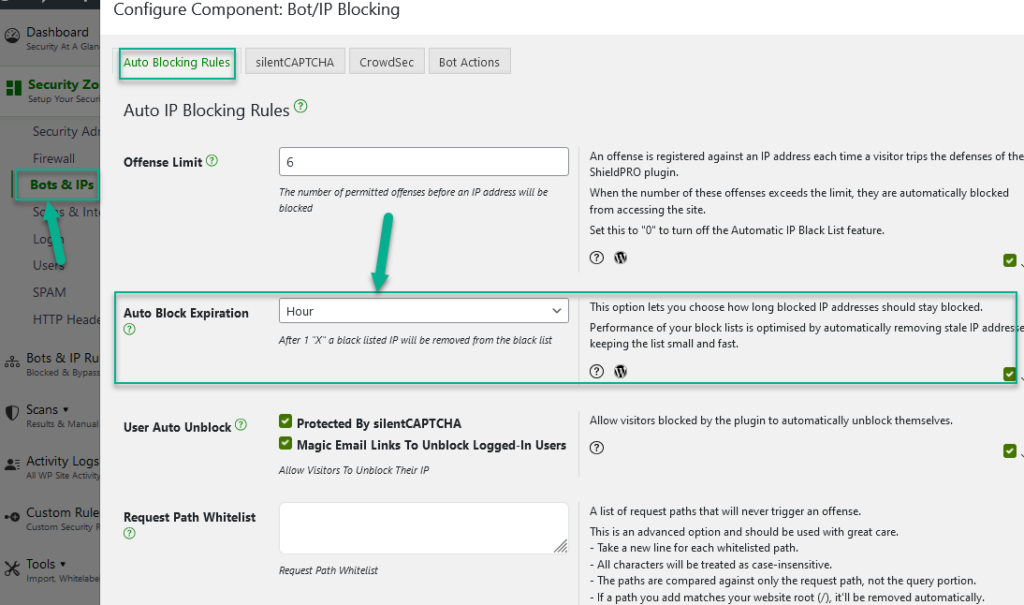Click the WordPress icon in the Auto Block Expiration row
The image size is (1024, 605).
pos(620,371)
